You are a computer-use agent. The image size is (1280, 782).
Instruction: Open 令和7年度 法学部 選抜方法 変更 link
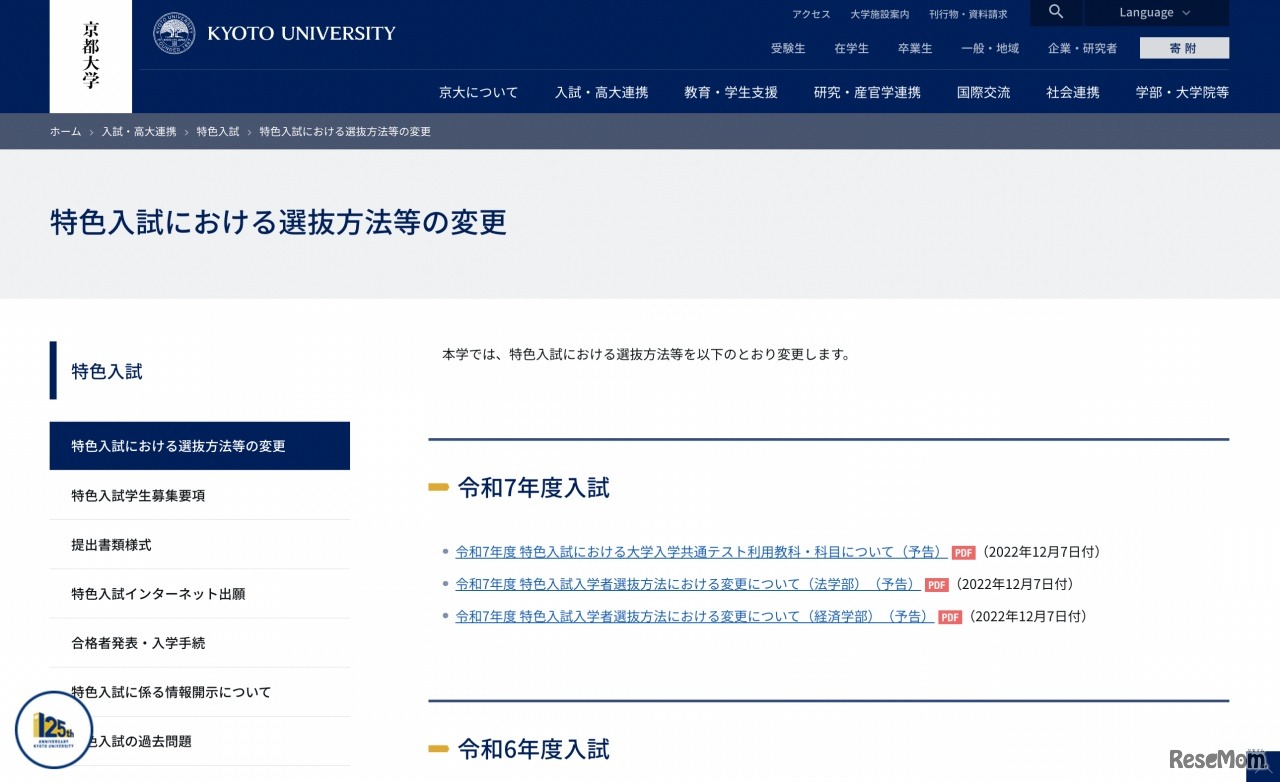pos(687,584)
